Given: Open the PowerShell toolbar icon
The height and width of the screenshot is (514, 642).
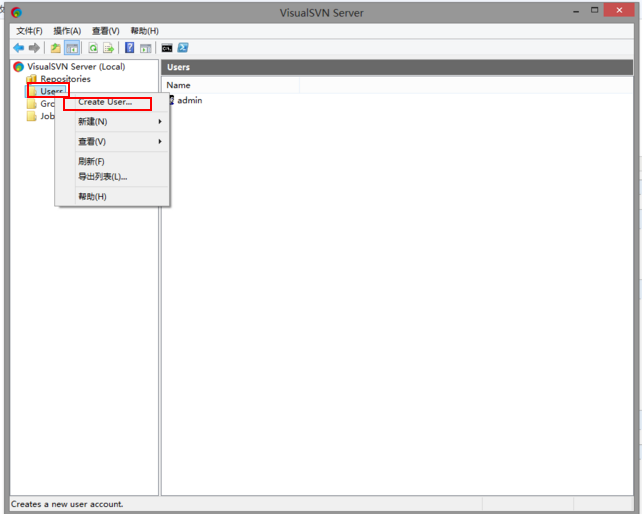Looking at the screenshot, I should (183, 48).
